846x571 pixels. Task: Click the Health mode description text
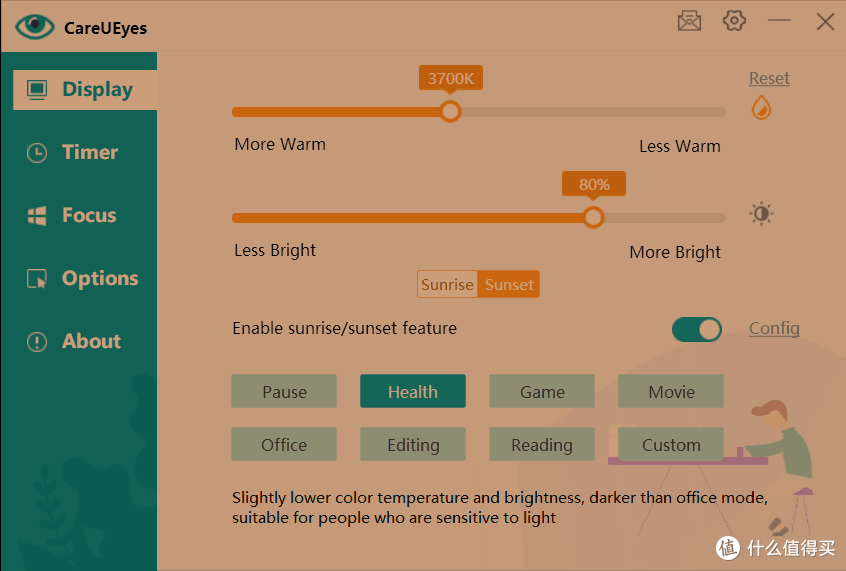500,507
